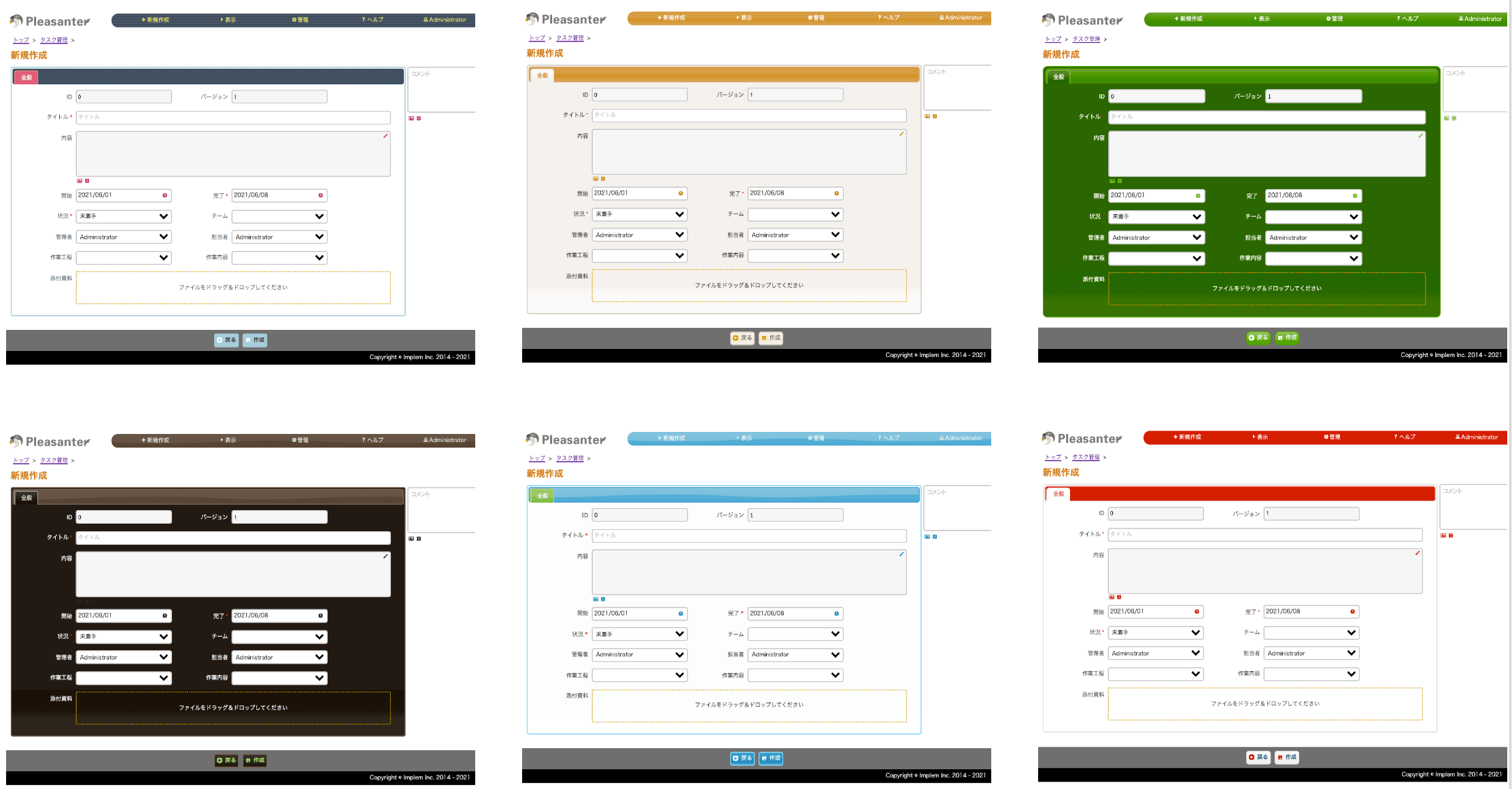Click タイトル input field in sky-blue theme form

[x=749, y=536]
